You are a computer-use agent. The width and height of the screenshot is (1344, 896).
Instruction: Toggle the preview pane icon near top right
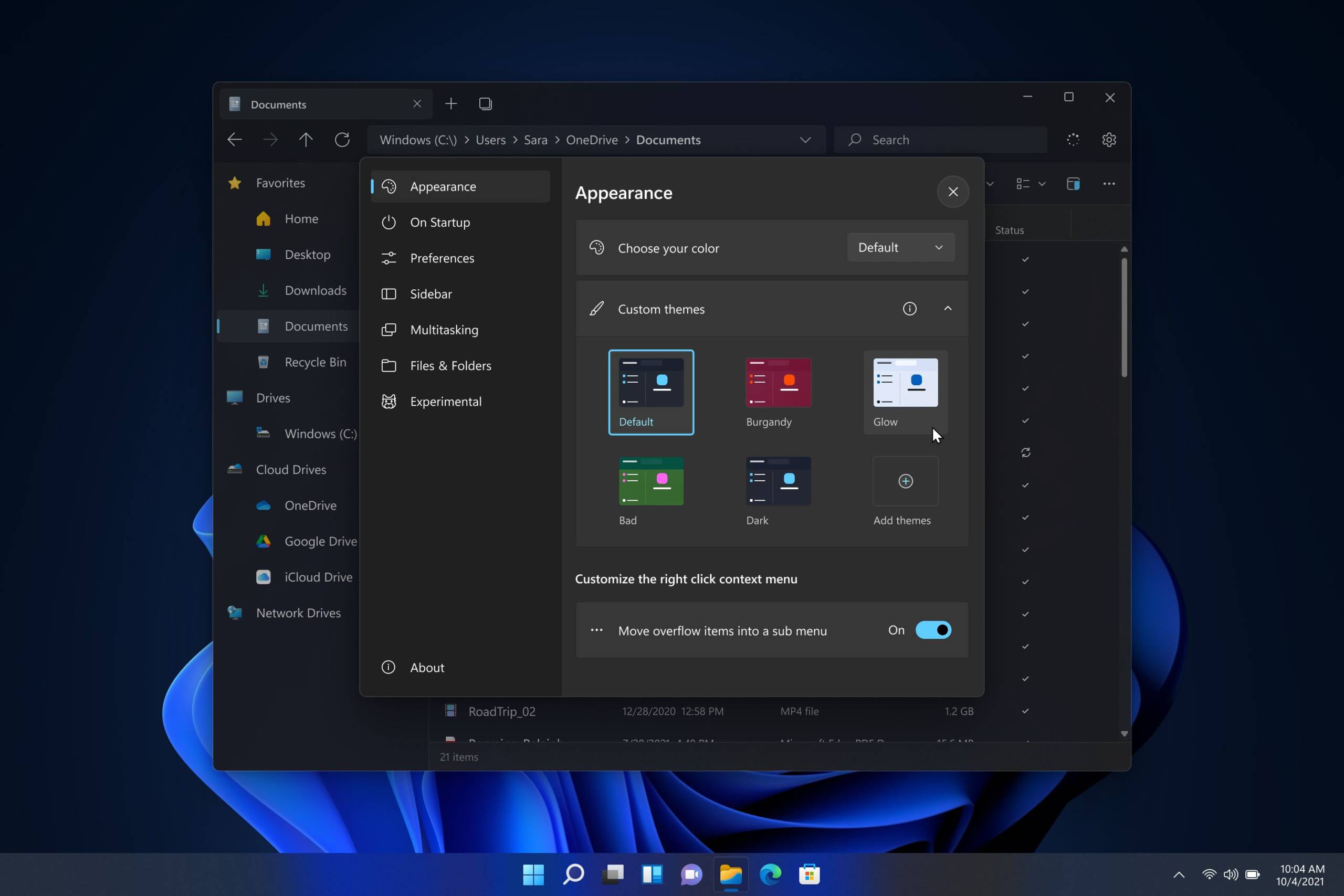[1073, 183]
